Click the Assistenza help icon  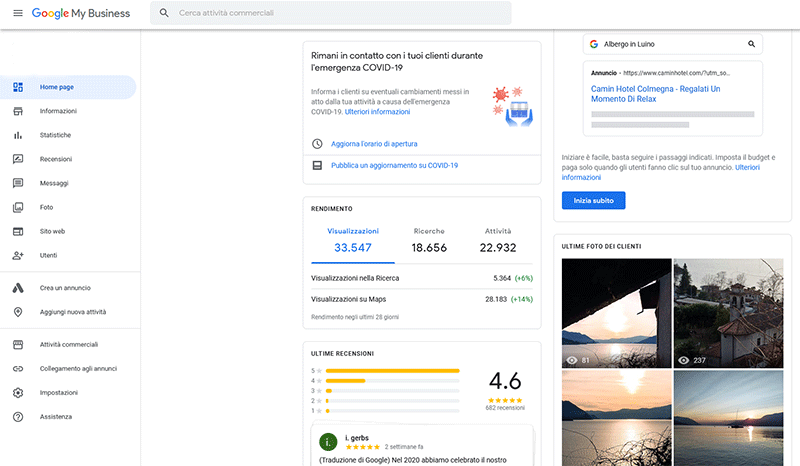pyautogui.click(x=18, y=417)
